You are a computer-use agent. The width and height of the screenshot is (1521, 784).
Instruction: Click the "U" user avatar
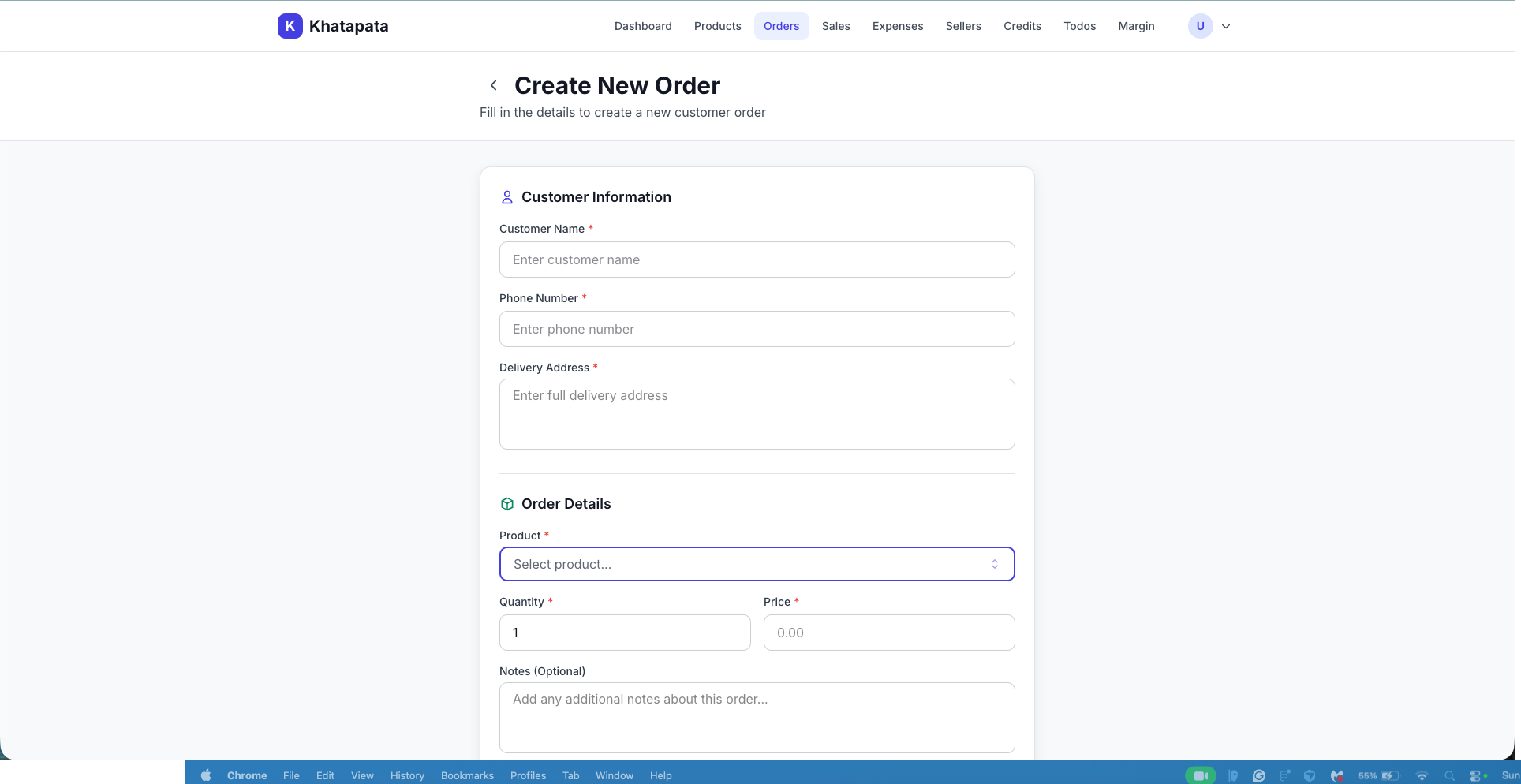click(x=1200, y=25)
